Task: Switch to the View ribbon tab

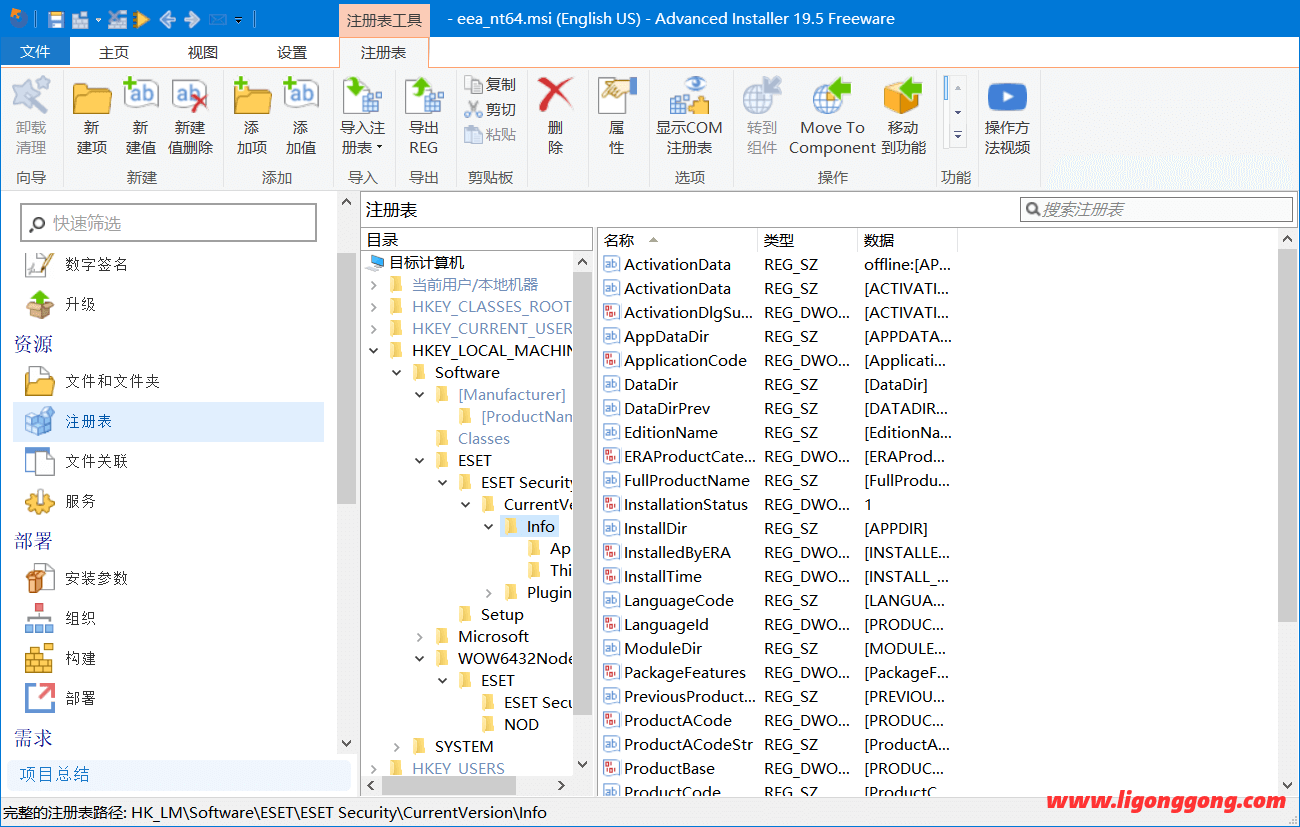Action: point(202,52)
